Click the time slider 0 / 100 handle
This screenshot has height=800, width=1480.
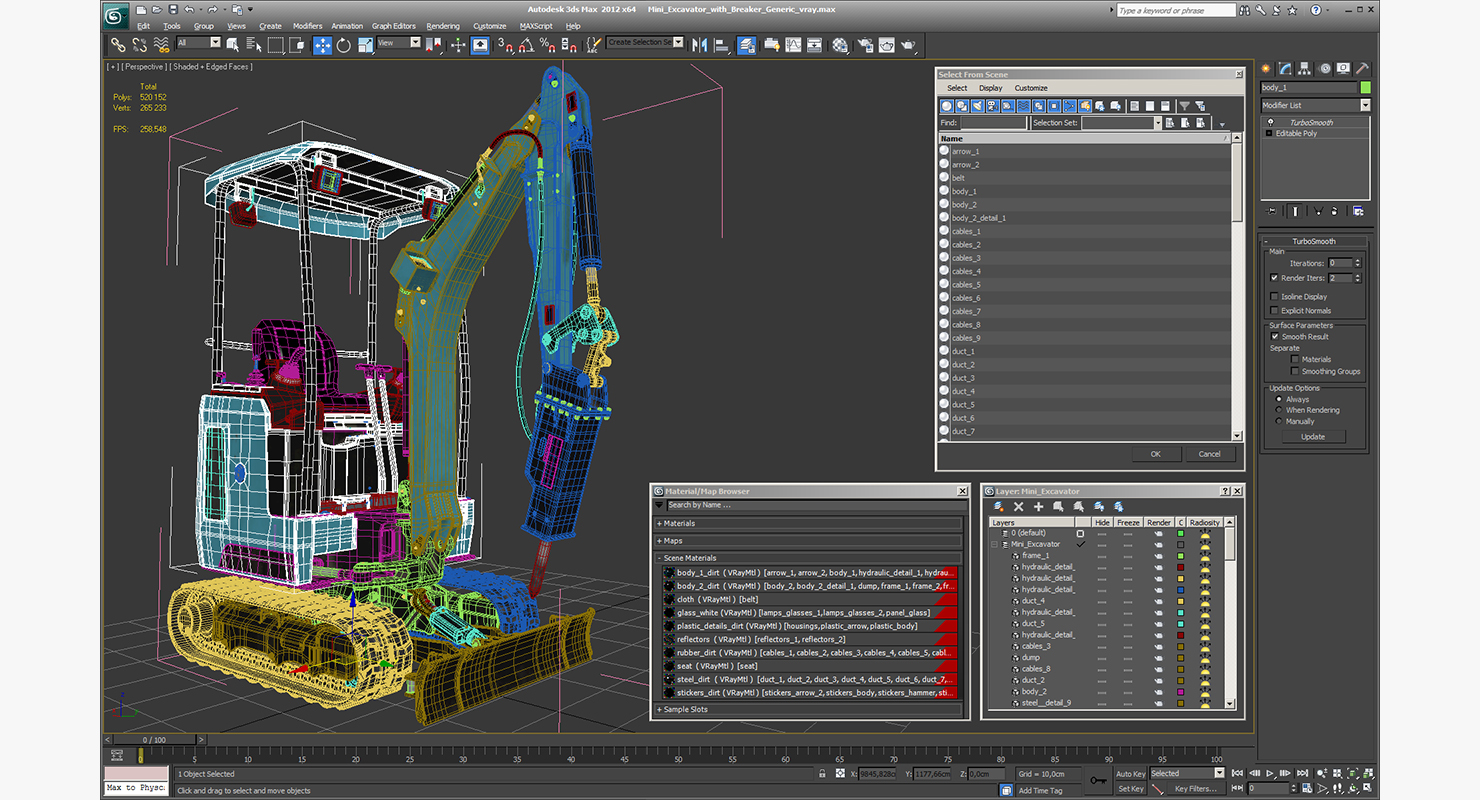(153, 740)
